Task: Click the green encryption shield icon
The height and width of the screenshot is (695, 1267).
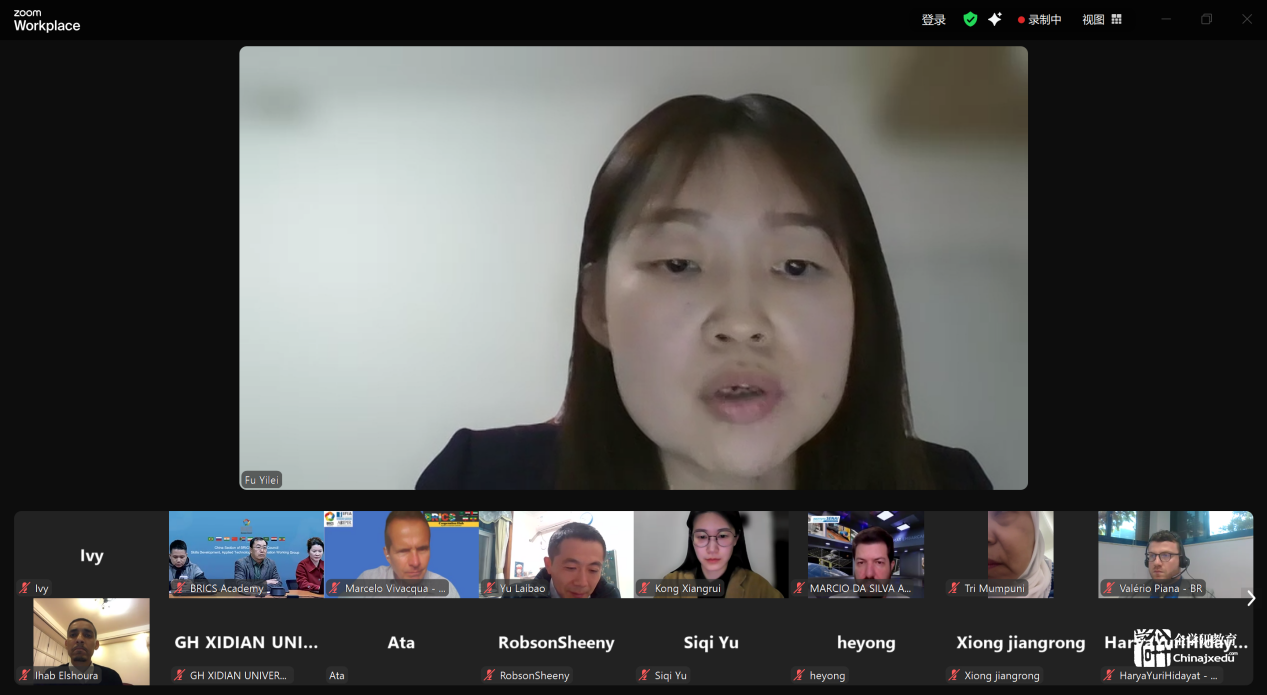Action: pyautogui.click(x=969, y=19)
